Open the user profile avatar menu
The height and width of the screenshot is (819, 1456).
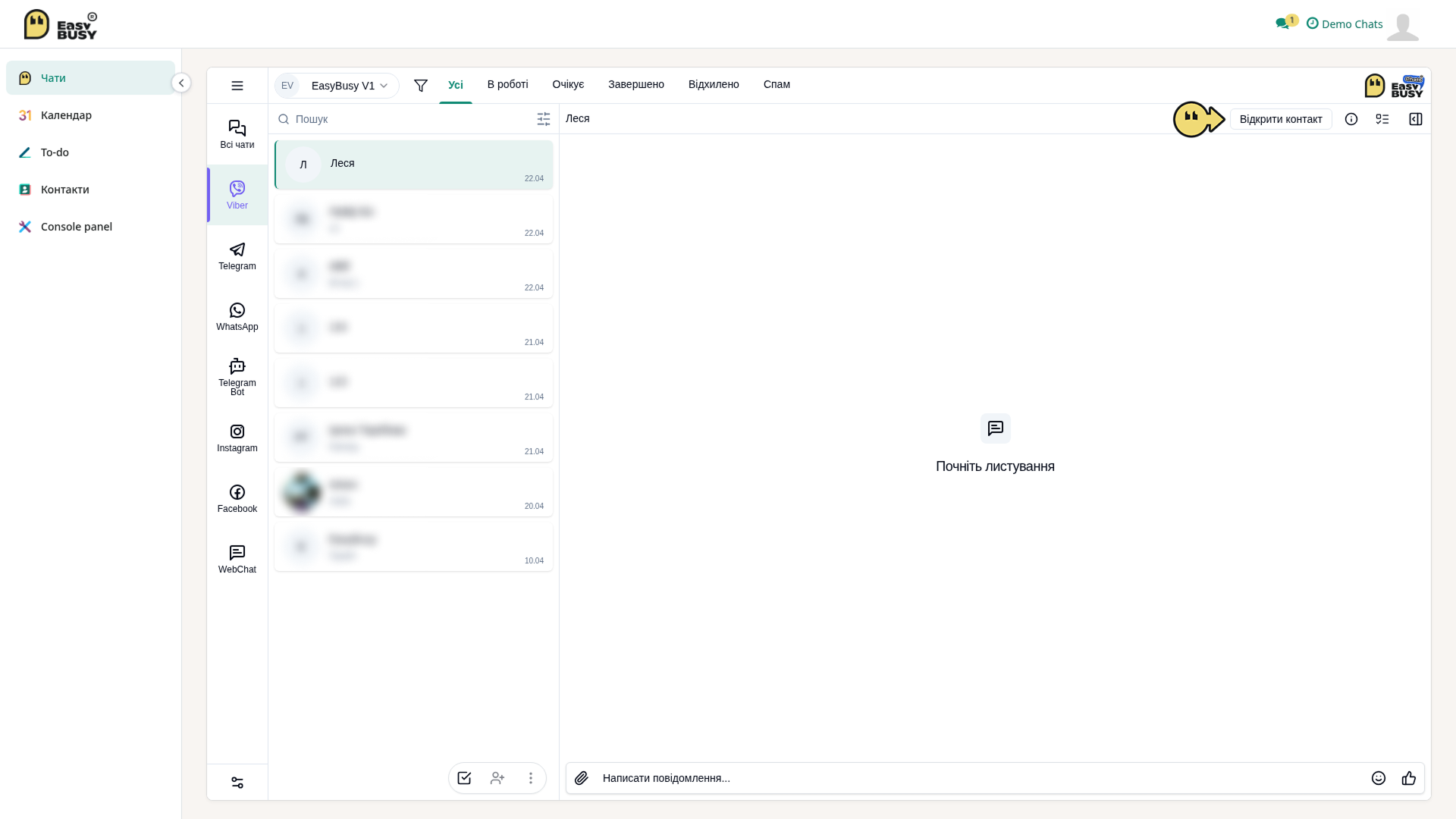(1403, 27)
